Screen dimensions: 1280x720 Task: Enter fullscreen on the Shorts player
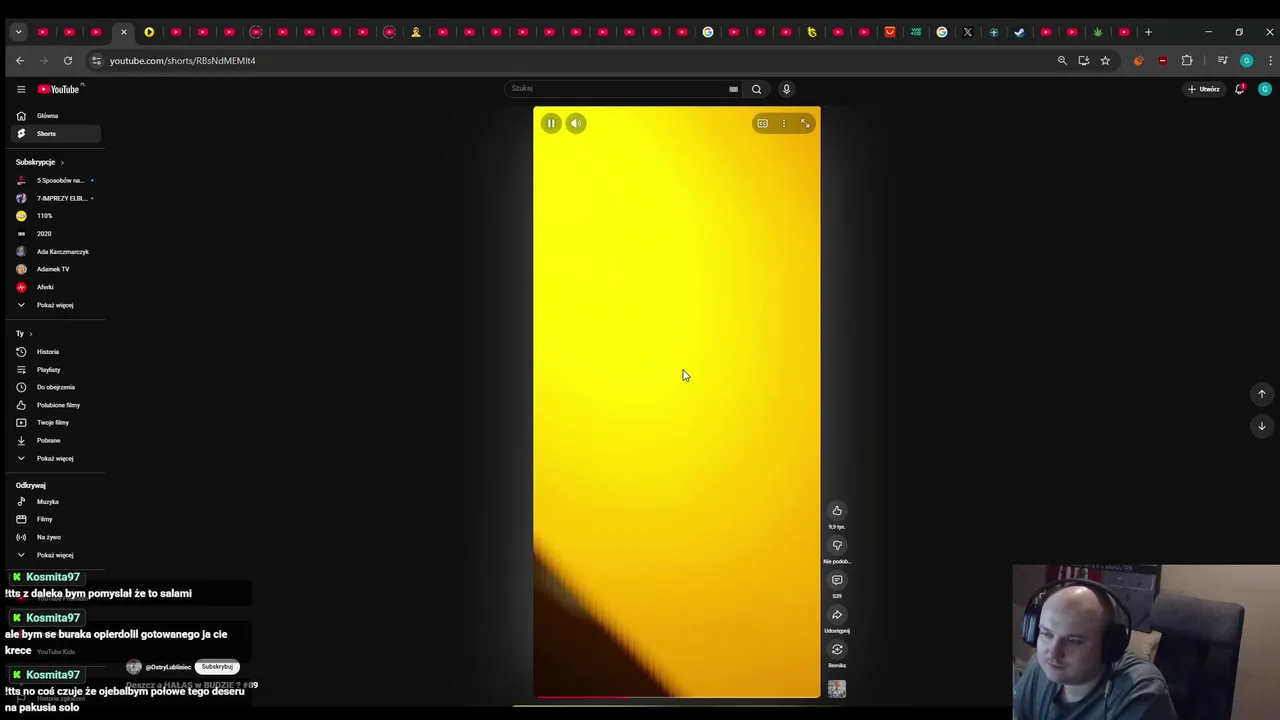(x=805, y=123)
